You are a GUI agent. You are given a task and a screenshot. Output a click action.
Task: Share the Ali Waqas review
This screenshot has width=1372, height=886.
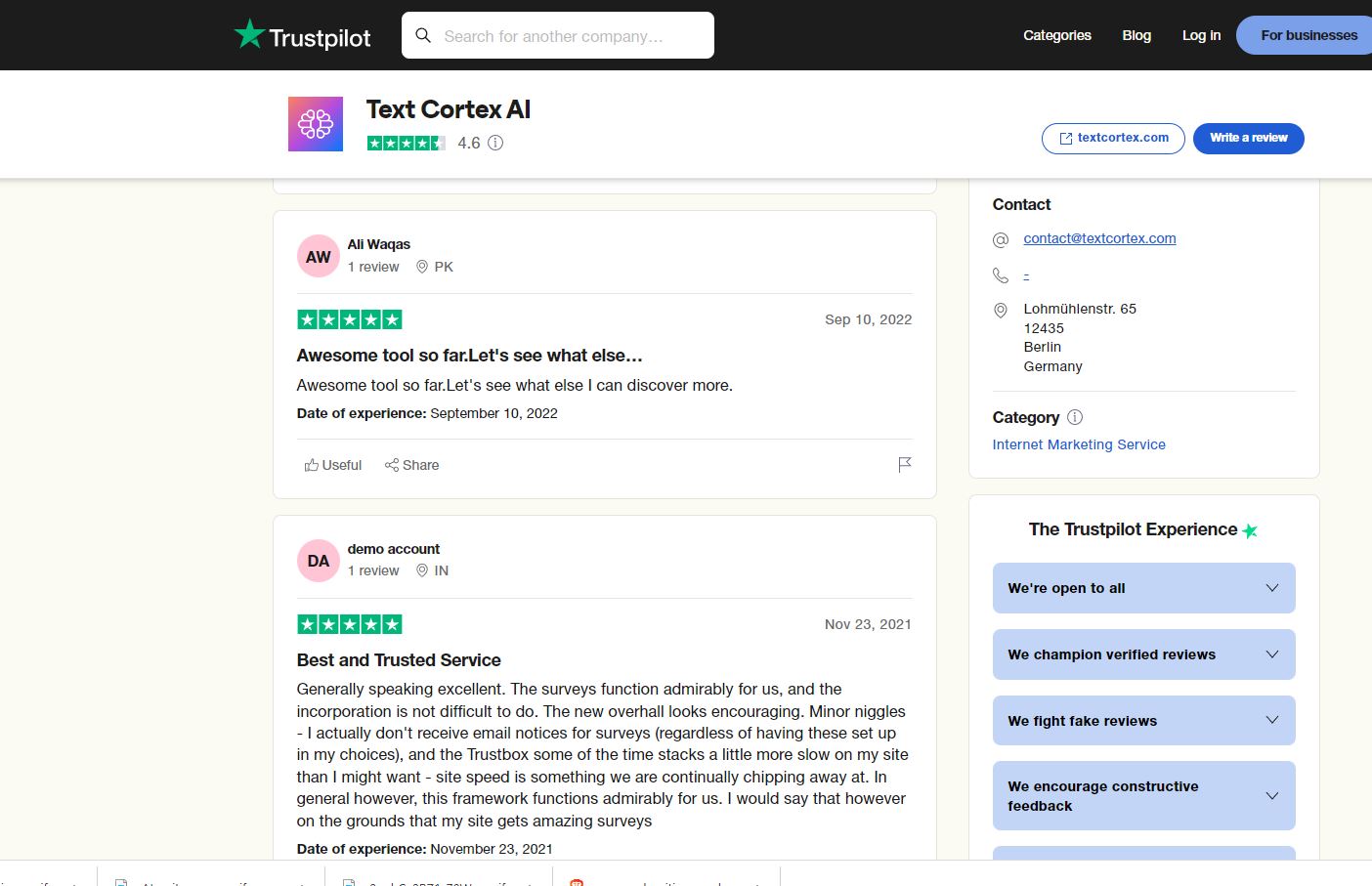tap(411, 465)
